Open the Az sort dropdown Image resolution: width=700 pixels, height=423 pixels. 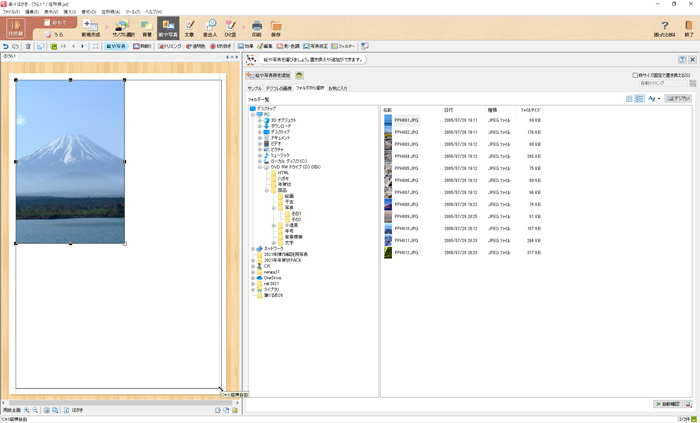(x=654, y=99)
